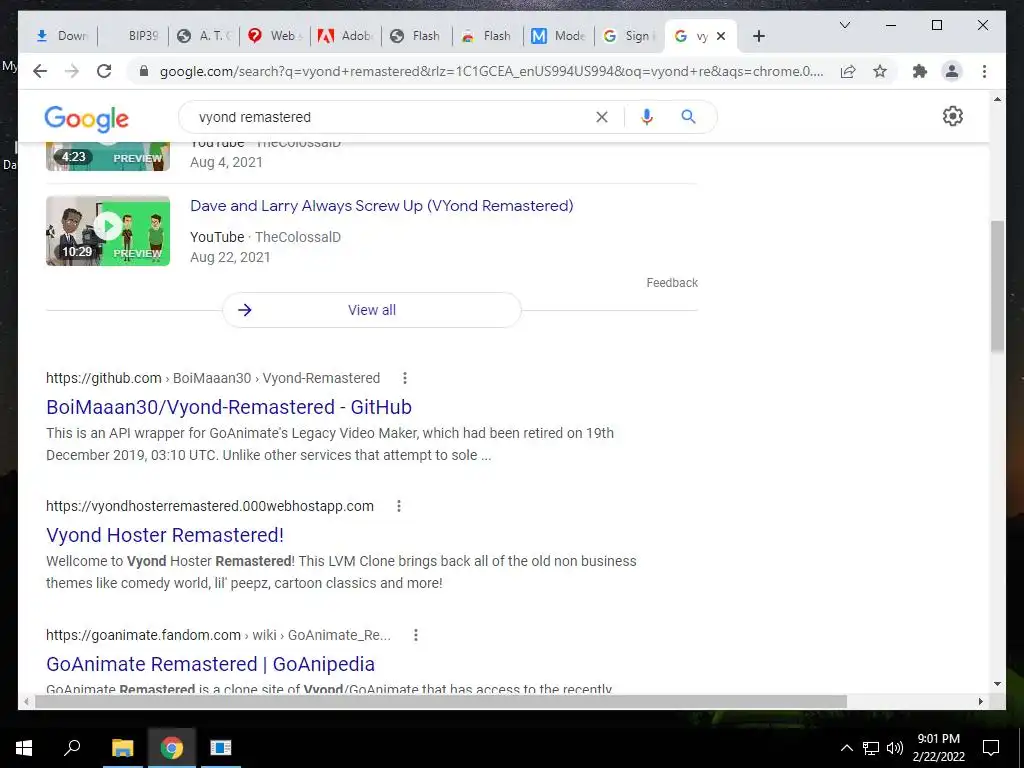Switch to the first Flash tab
The width and height of the screenshot is (1024, 768).
[417, 36]
